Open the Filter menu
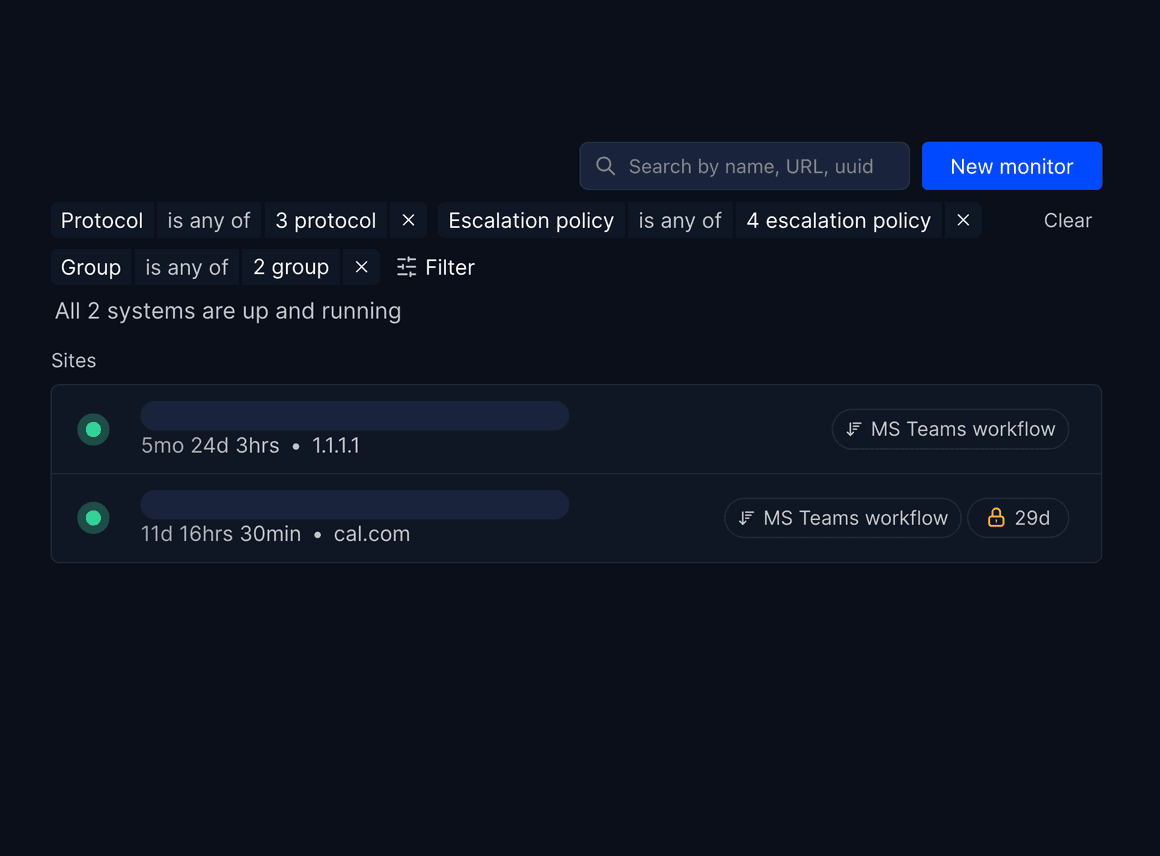 [x=436, y=267]
